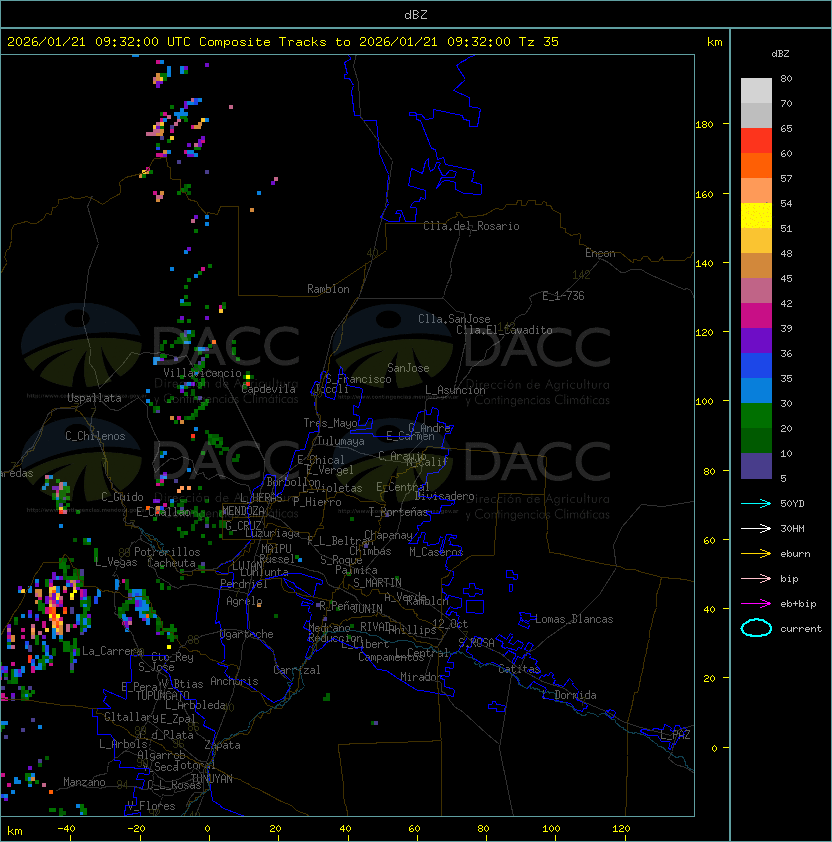Click the 'MENDOZA' city label
Image resolution: width=832 pixels, height=842 pixels.
(243, 510)
